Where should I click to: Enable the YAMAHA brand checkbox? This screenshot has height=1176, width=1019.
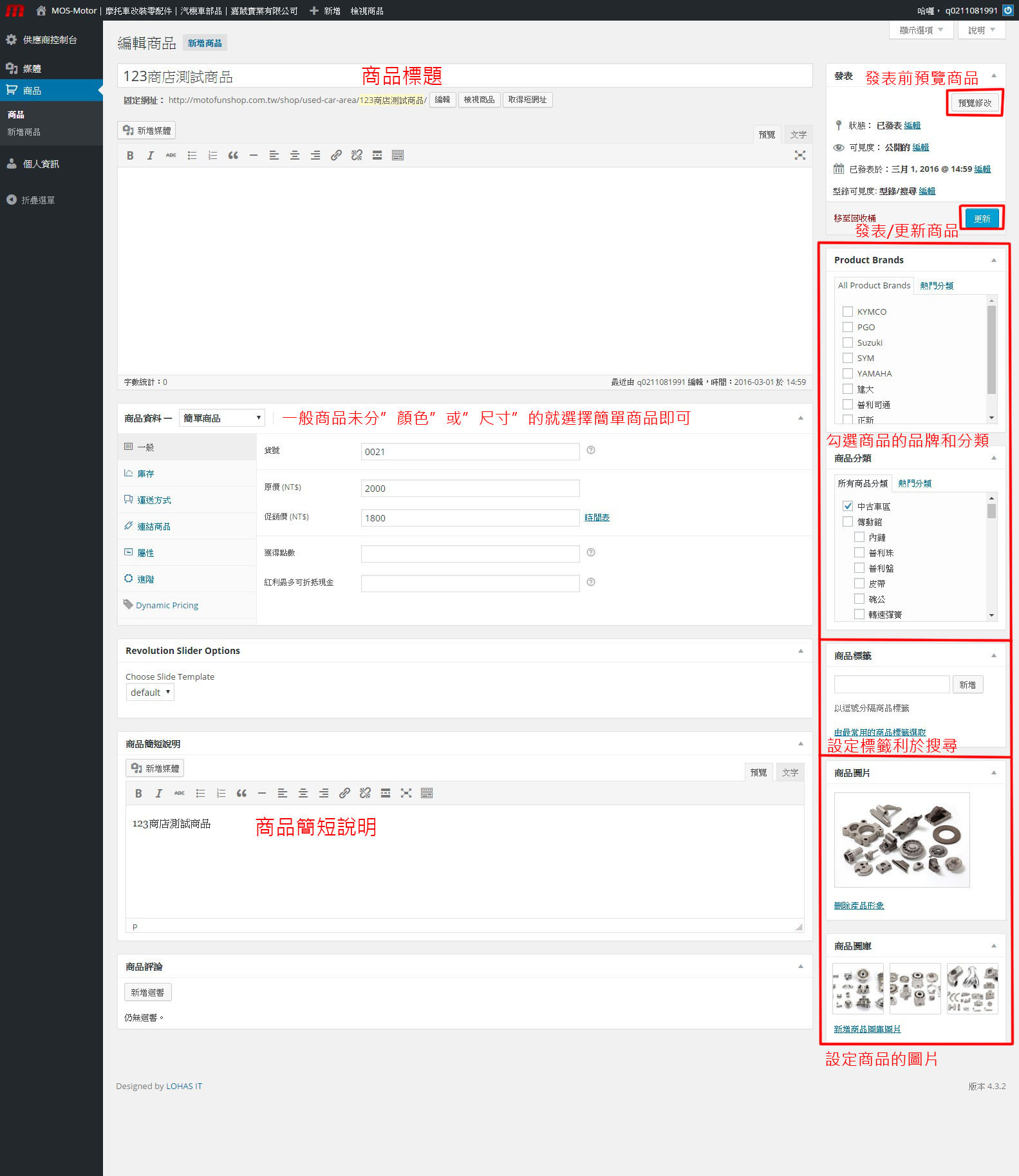[x=848, y=373]
